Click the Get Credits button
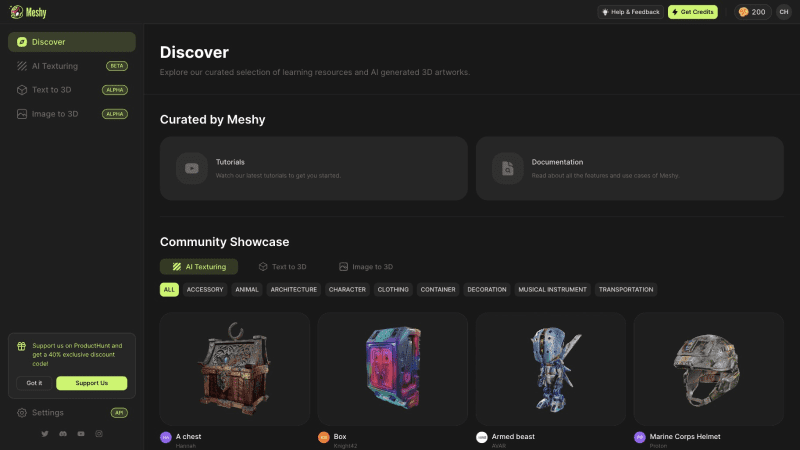This screenshot has width=800, height=450. [x=693, y=12]
